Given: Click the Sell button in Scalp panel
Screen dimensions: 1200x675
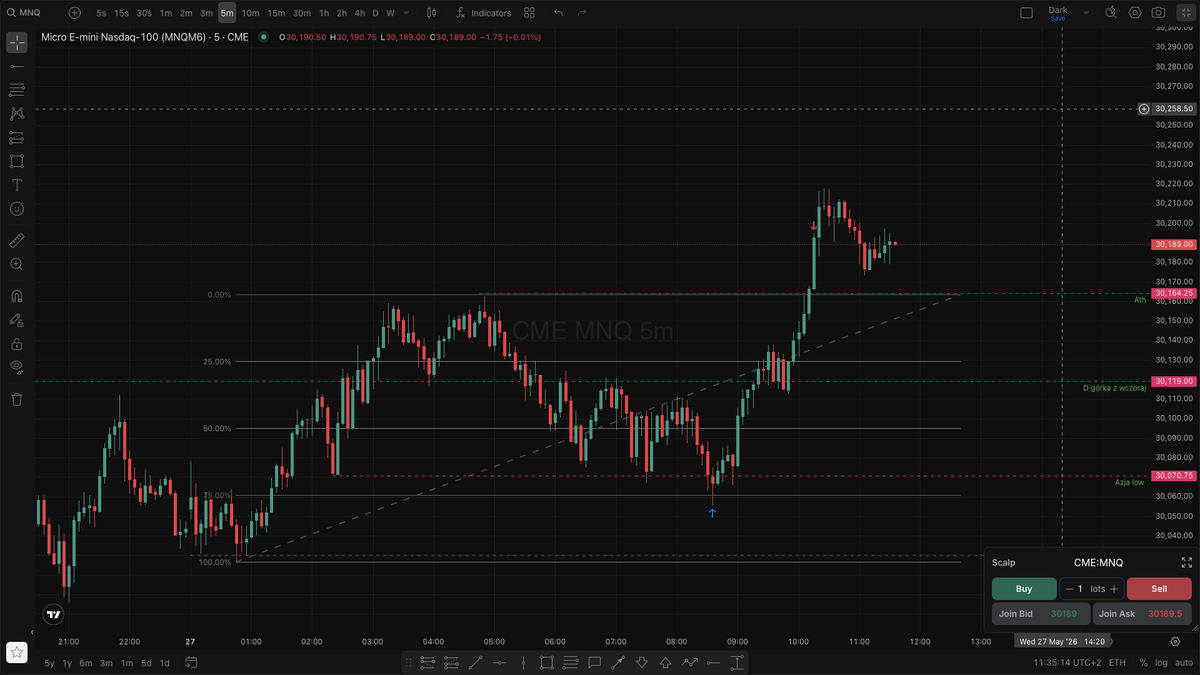Looking at the screenshot, I should coord(1159,589).
